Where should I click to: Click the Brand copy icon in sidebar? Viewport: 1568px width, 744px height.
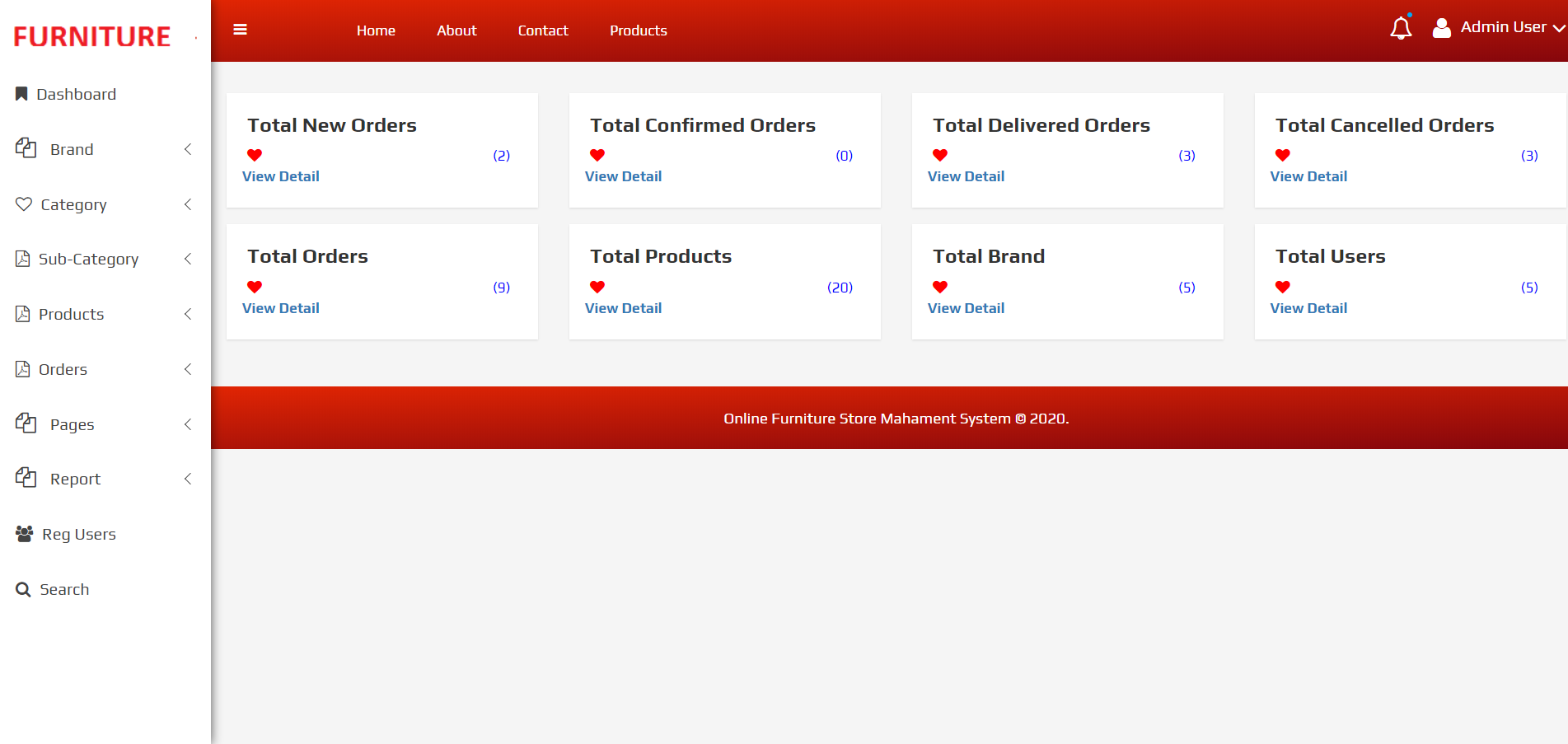coord(26,148)
